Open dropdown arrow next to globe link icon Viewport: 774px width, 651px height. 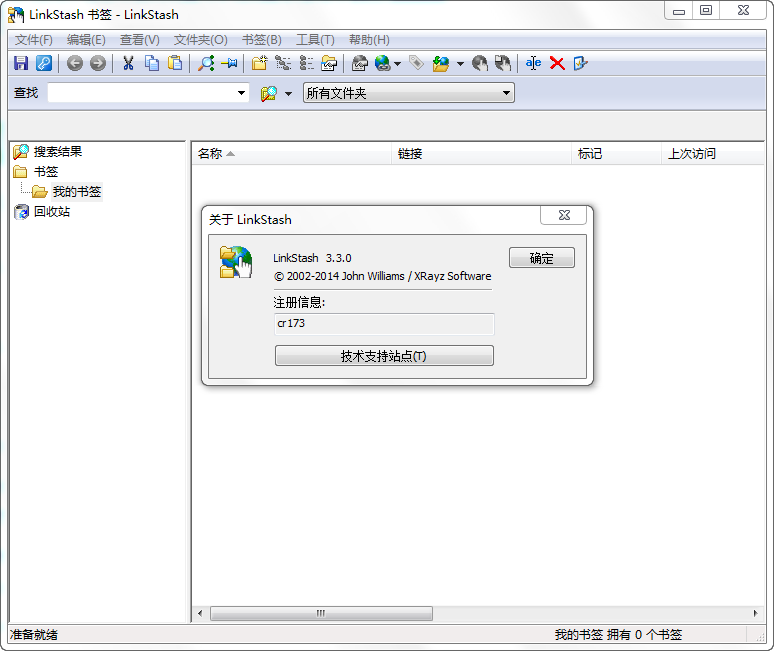coord(397,64)
